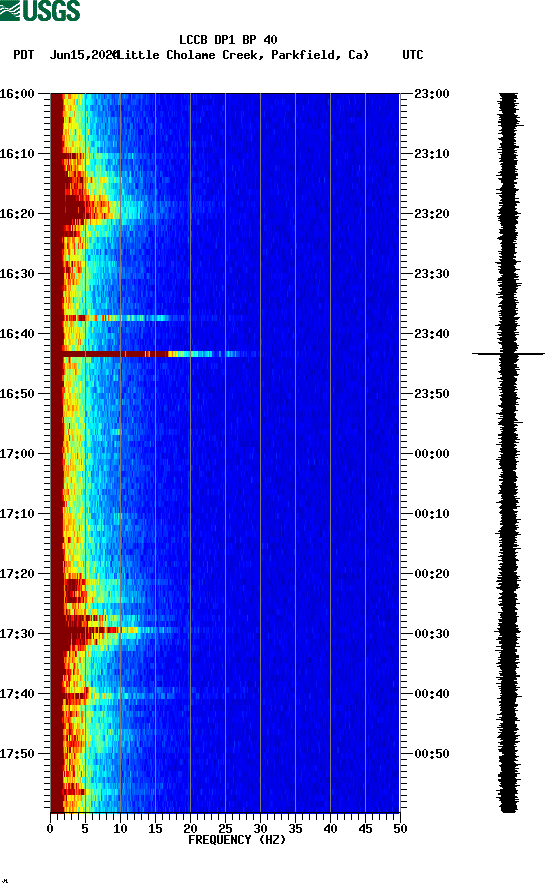Image resolution: width=552 pixels, height=892 pixels.
Task: Click the 00:40 UTC time label
Action: 432,694
